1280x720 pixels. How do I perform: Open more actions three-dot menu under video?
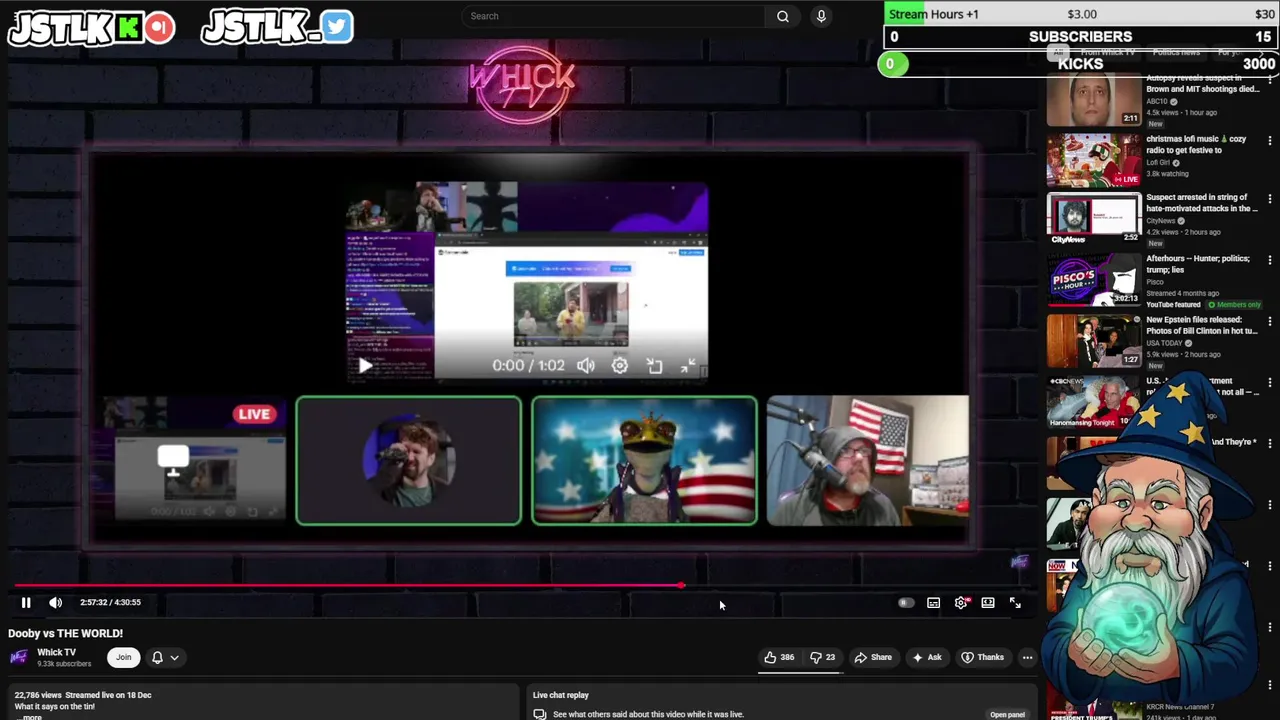pos(1027,657)
